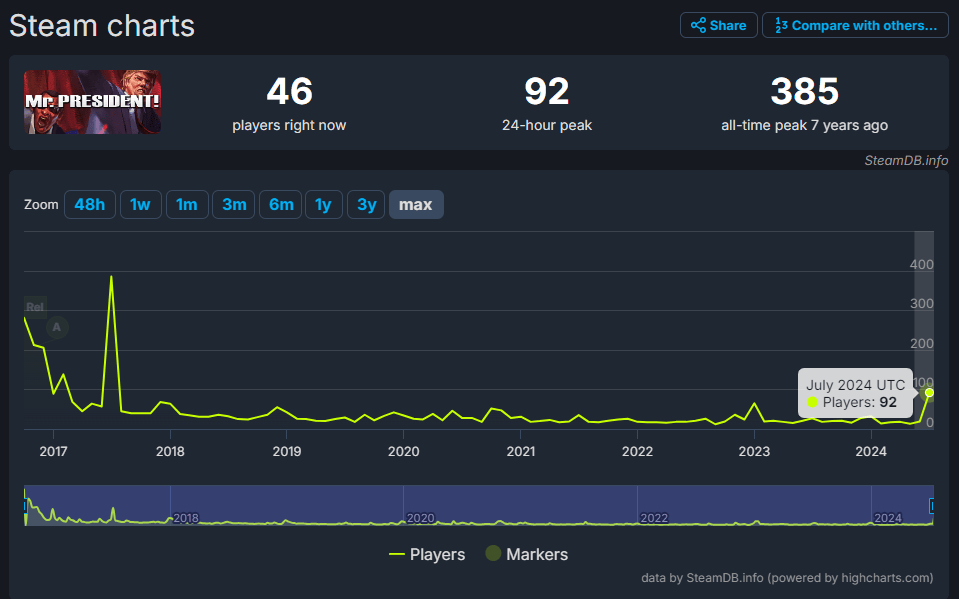Click the A marker on the chart
Image resolution: width=959 pixels, height=599 pixels.
(57, 326)
